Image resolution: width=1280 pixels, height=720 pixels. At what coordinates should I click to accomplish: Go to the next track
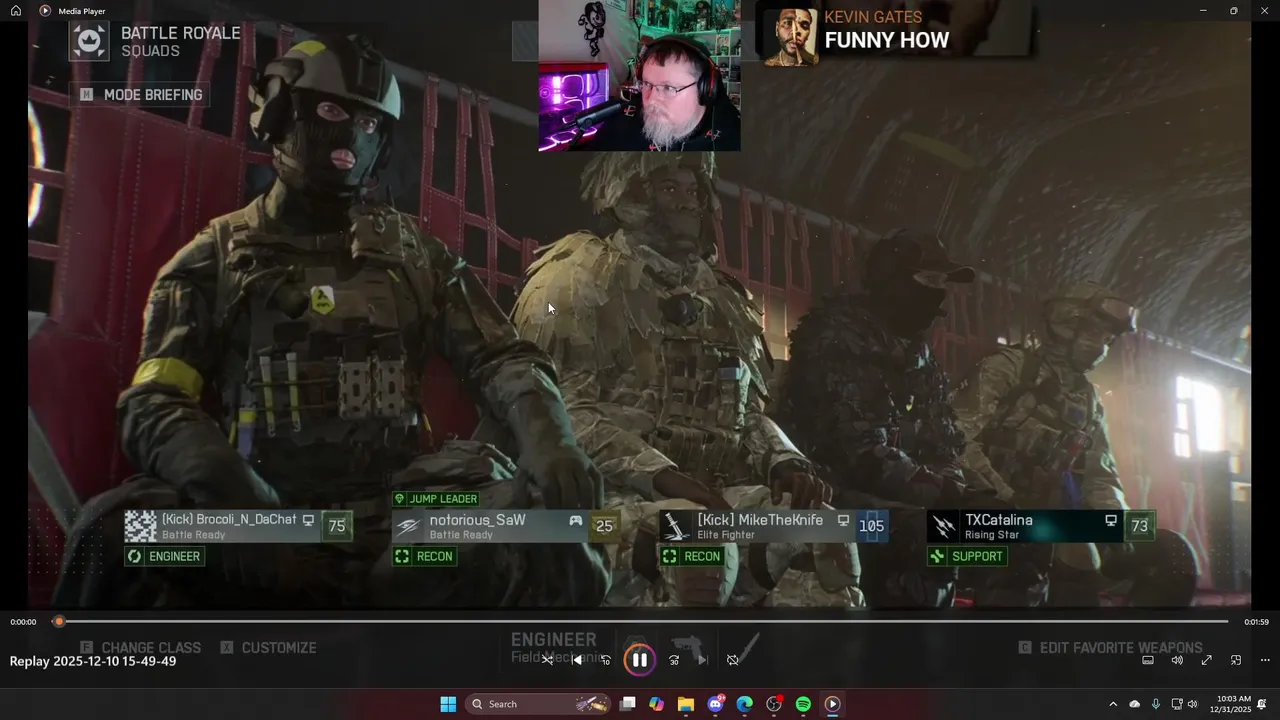point(703,660)
